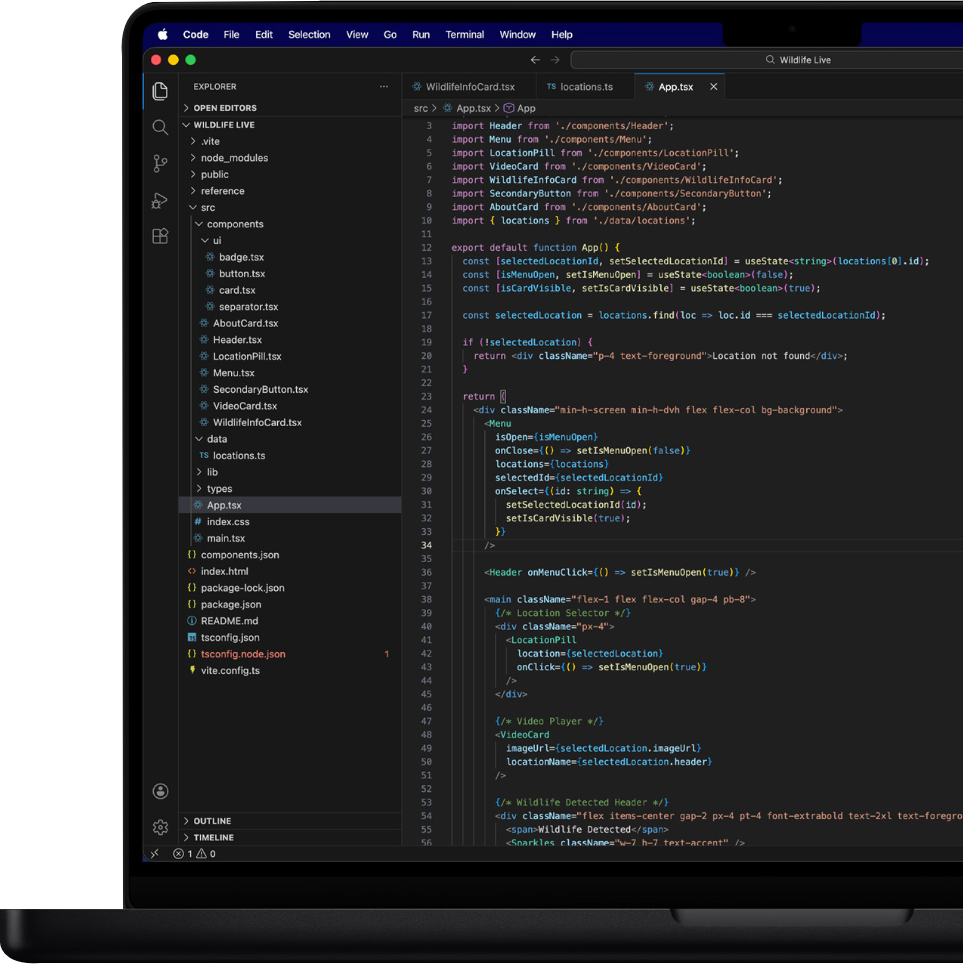
Task: Open the Search view in the Activity Bar
Action: click(x=160, y=127)
